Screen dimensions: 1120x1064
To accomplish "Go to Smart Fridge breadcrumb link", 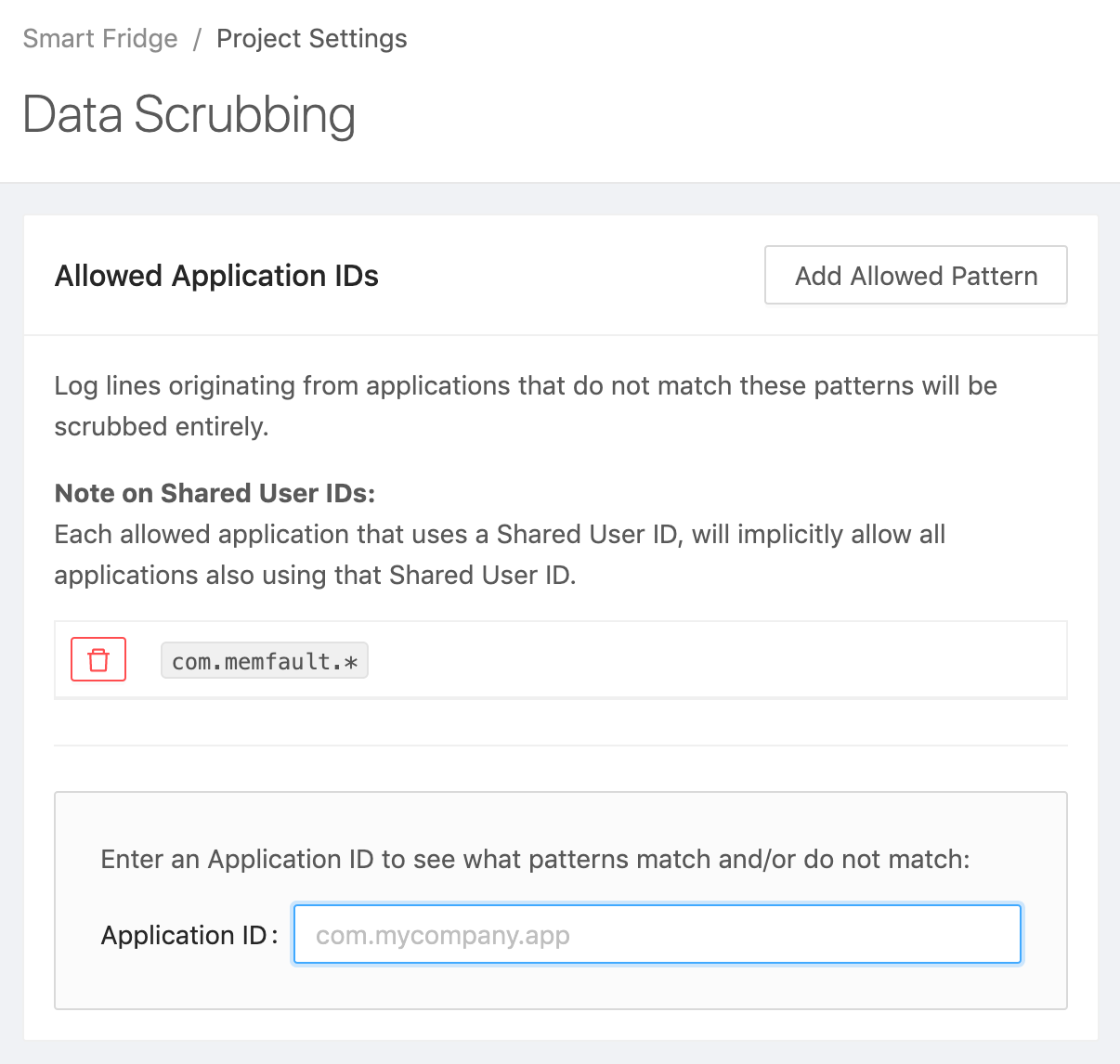I will point(100,39).
